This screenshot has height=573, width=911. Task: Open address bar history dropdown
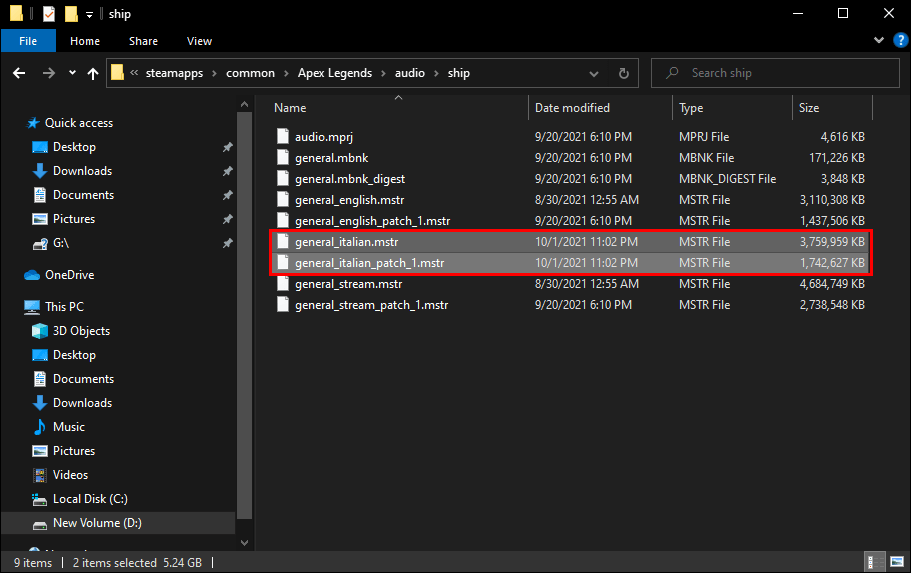(x=597, y=73)
